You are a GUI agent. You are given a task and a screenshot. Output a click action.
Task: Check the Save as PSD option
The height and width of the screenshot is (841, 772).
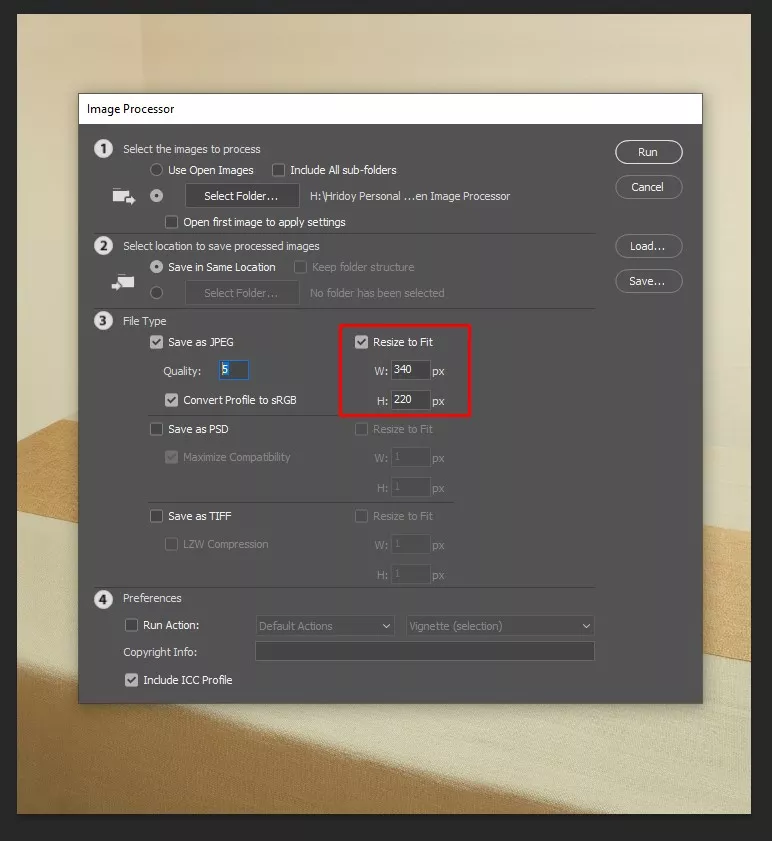156,429
